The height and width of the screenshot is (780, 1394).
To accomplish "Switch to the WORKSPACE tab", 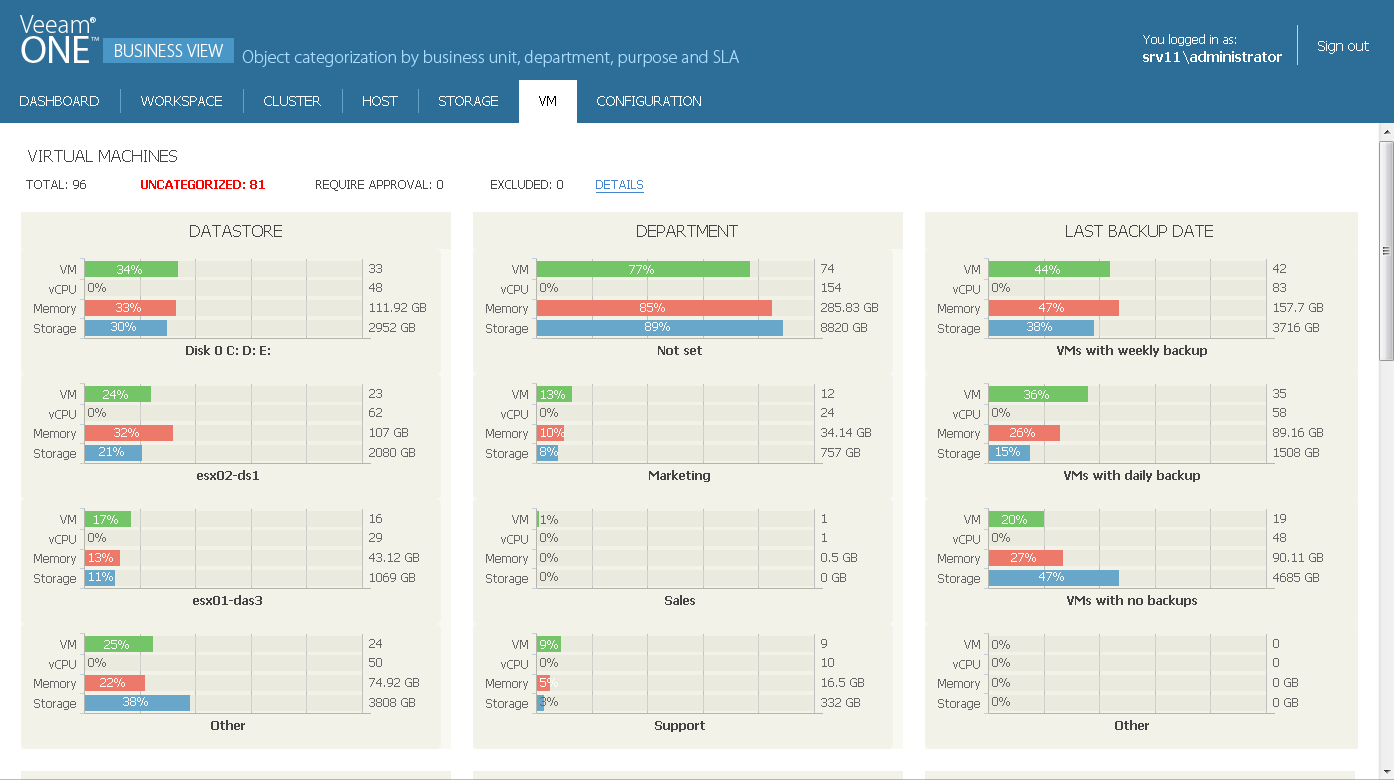I will tap(181, 101).
